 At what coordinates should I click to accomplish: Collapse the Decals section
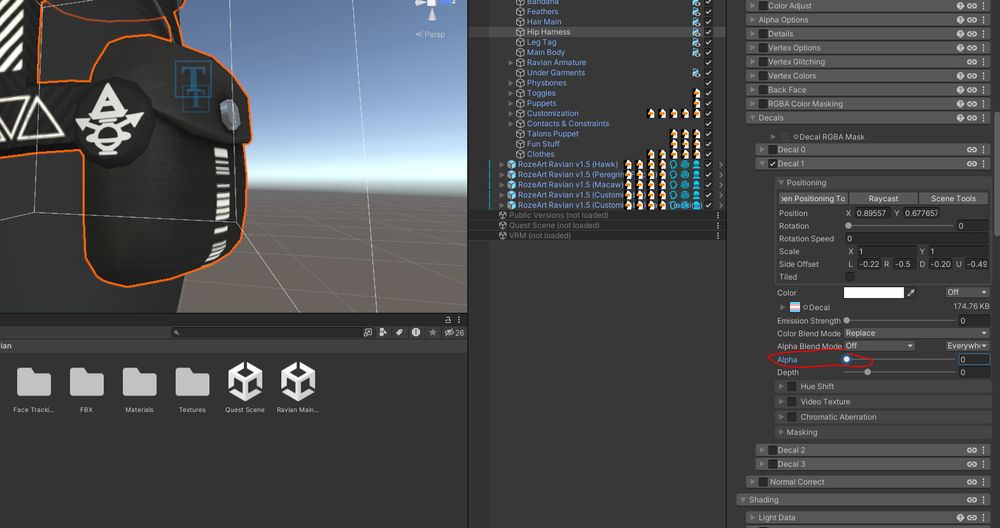[x=753, y=118]
